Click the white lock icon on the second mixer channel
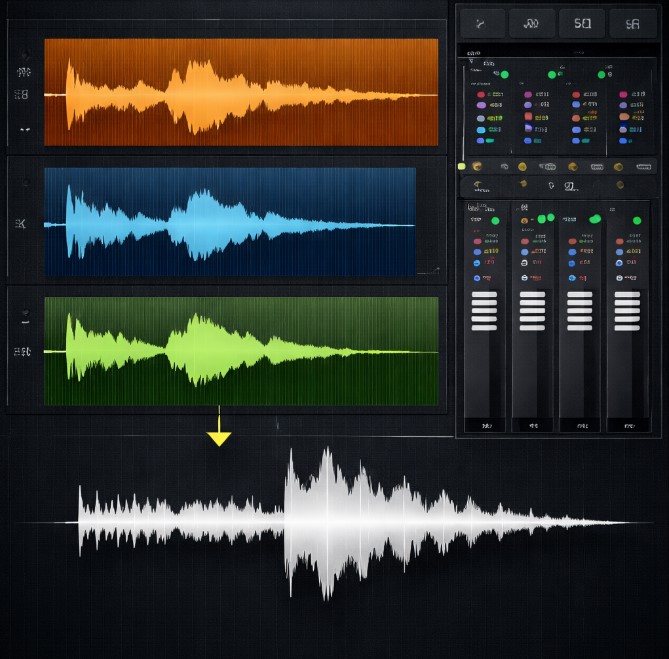This screenshot has height=659, width=669. pyautogui.click(x=524, y=263)
